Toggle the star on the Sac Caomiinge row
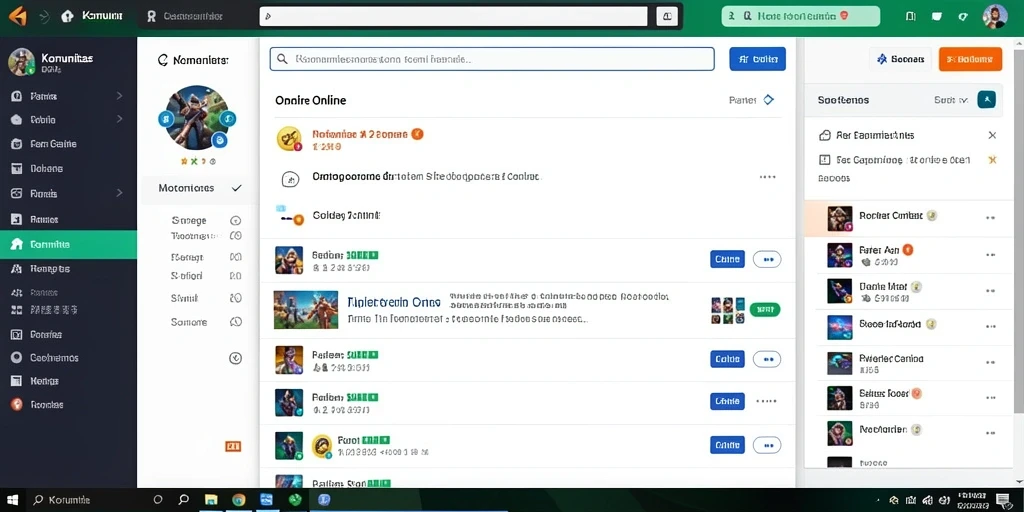The height and width of the screenshot is (512, 1024). (992, 159)
